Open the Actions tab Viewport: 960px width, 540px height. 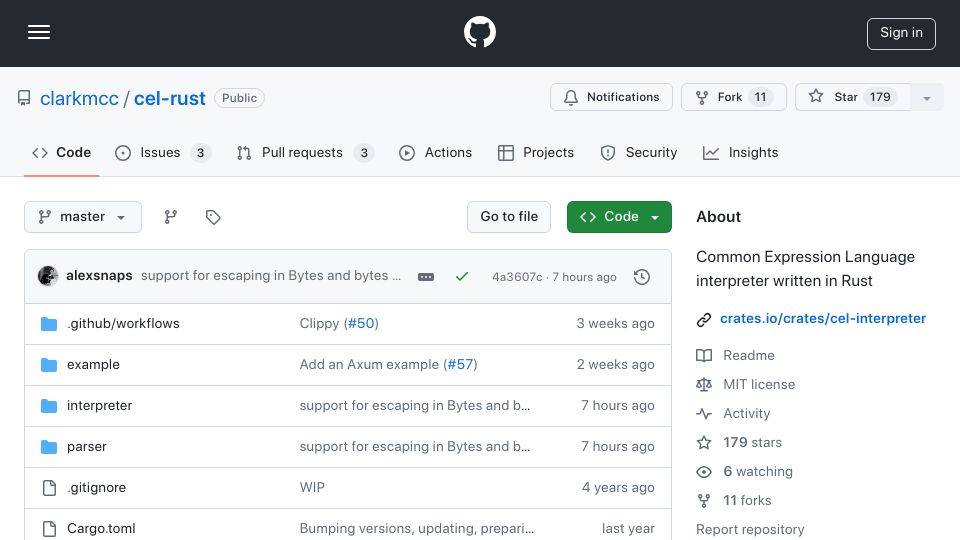tap(435, 152)
